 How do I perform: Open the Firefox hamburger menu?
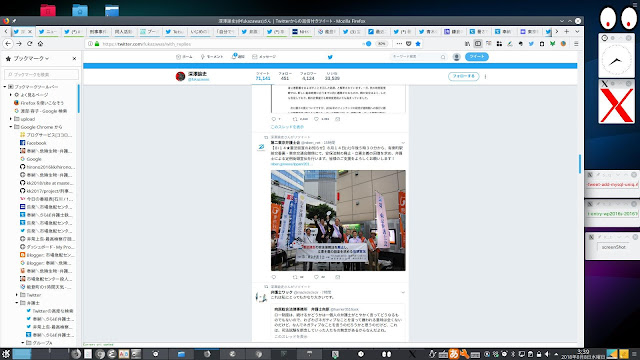576,44
